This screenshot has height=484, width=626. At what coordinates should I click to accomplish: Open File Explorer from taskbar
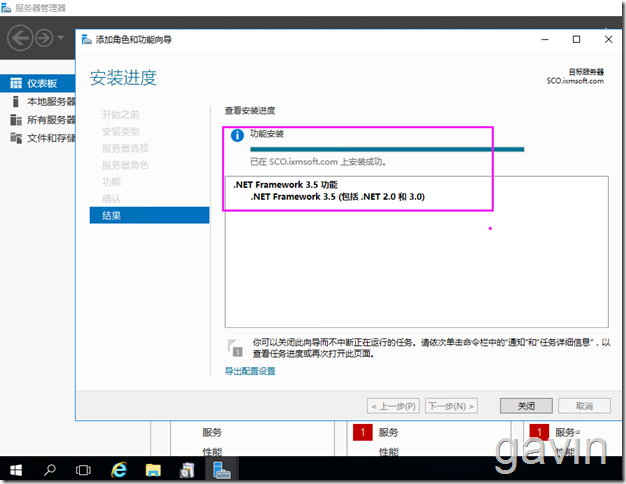tap(153, 470)
